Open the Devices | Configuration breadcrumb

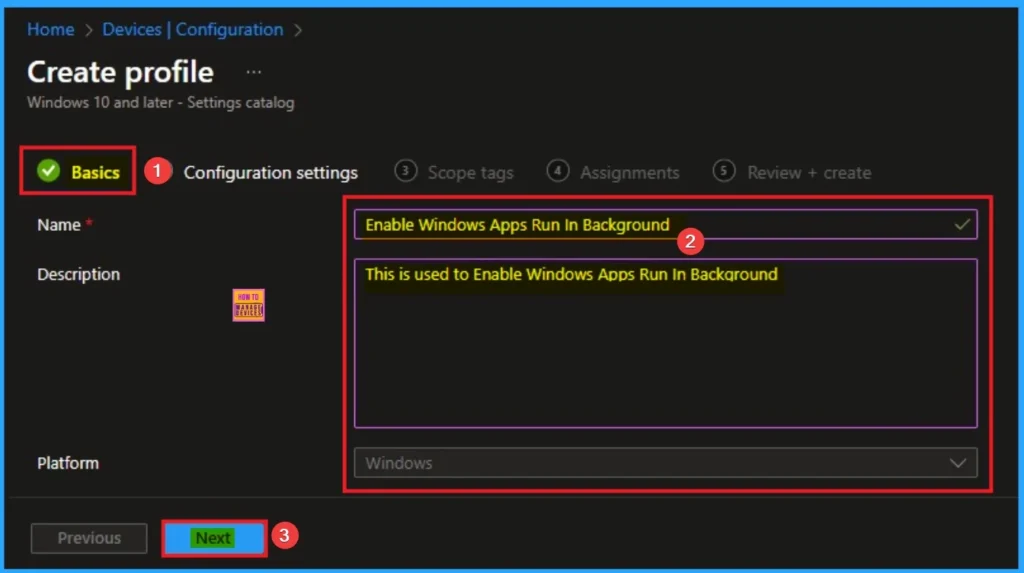(195, 30)
